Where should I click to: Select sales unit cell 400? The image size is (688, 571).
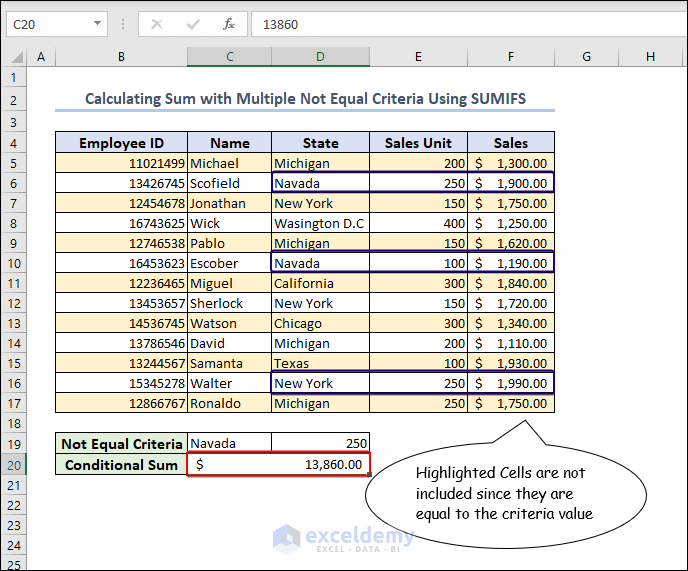pyautogui.click(x=419, y=223)
